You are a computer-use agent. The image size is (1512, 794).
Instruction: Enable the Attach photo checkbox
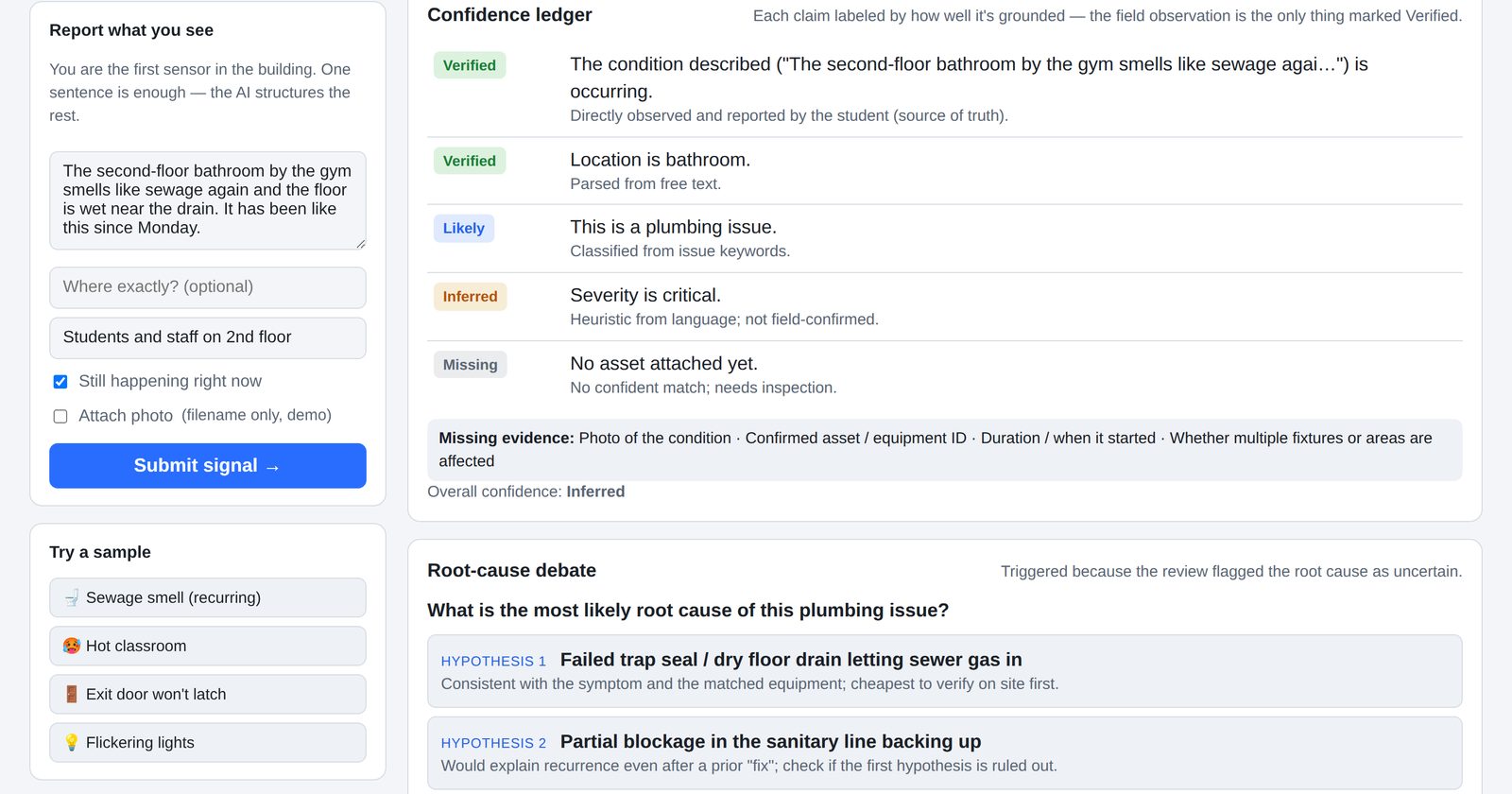[x=60, y=416]
